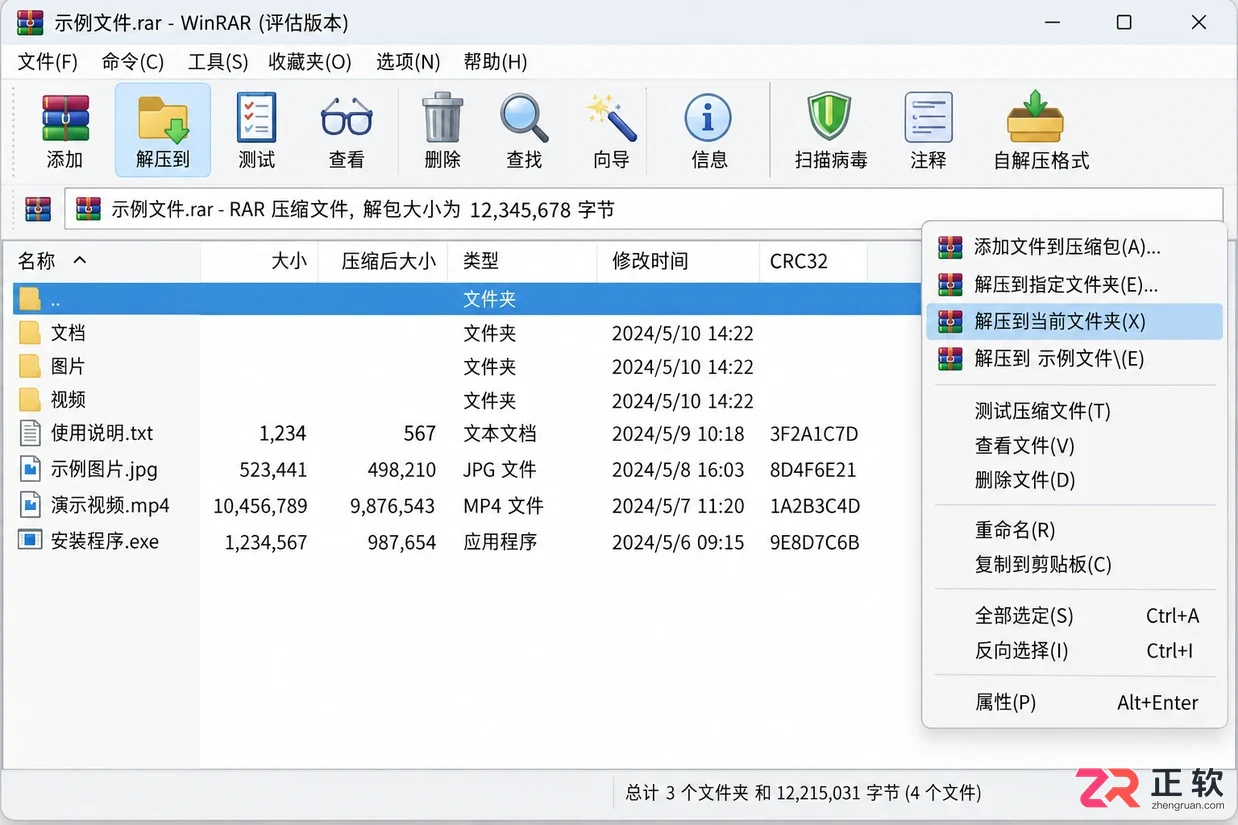Image resolution: width=1238 pixels, height=825 pixels.
Task: Click the 图片 folder icon
Action: (x=30, y=366)
